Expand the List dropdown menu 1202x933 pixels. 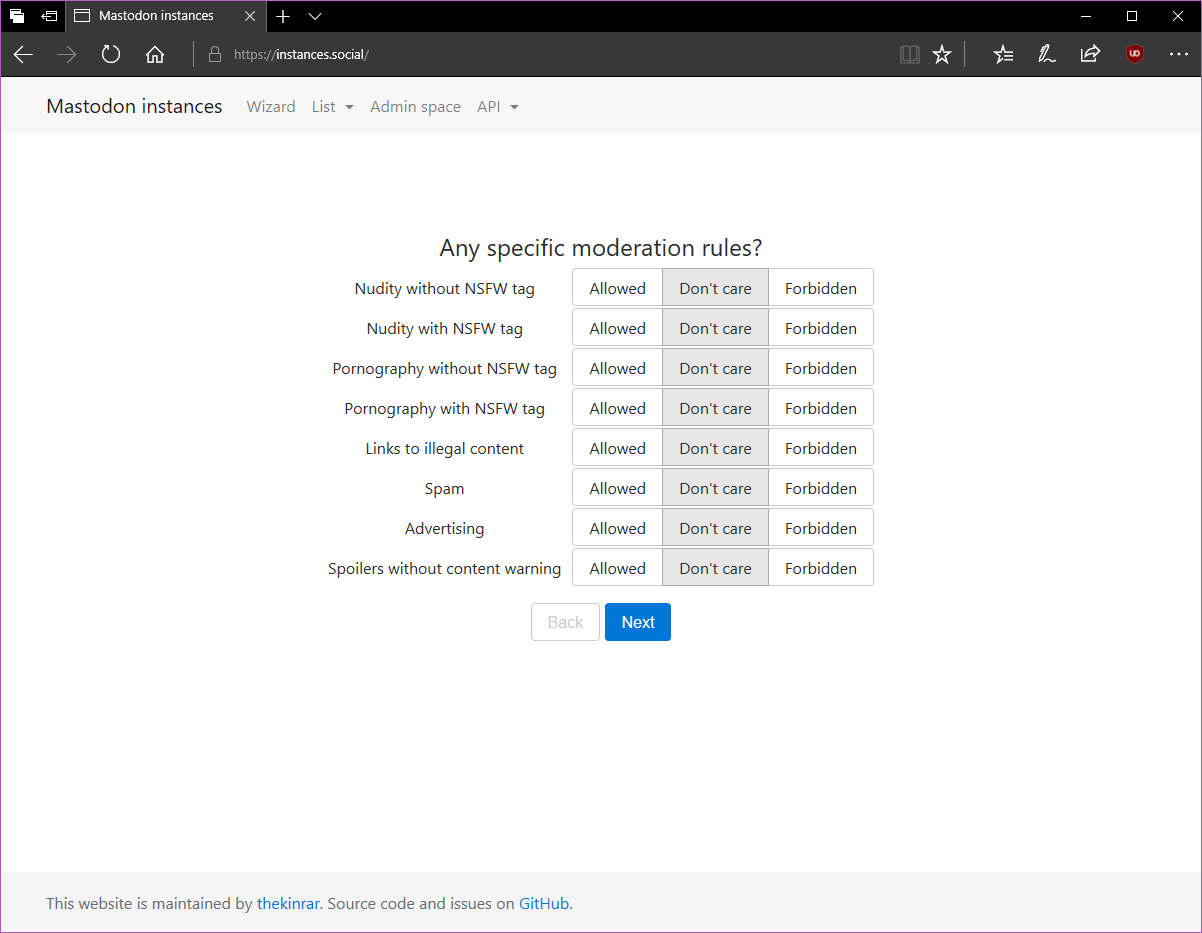[x=333, y=106]
